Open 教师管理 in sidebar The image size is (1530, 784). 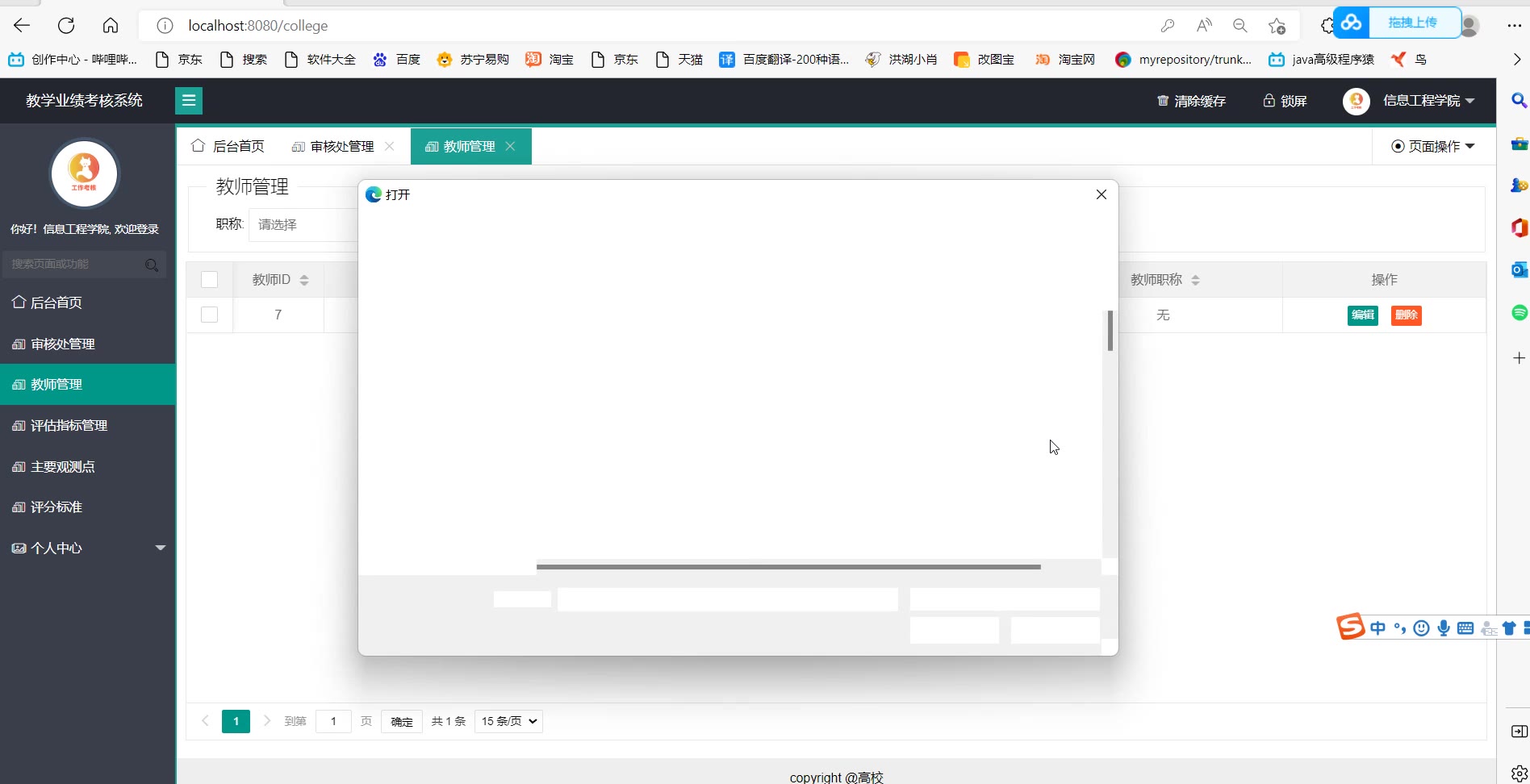(87, 384)
